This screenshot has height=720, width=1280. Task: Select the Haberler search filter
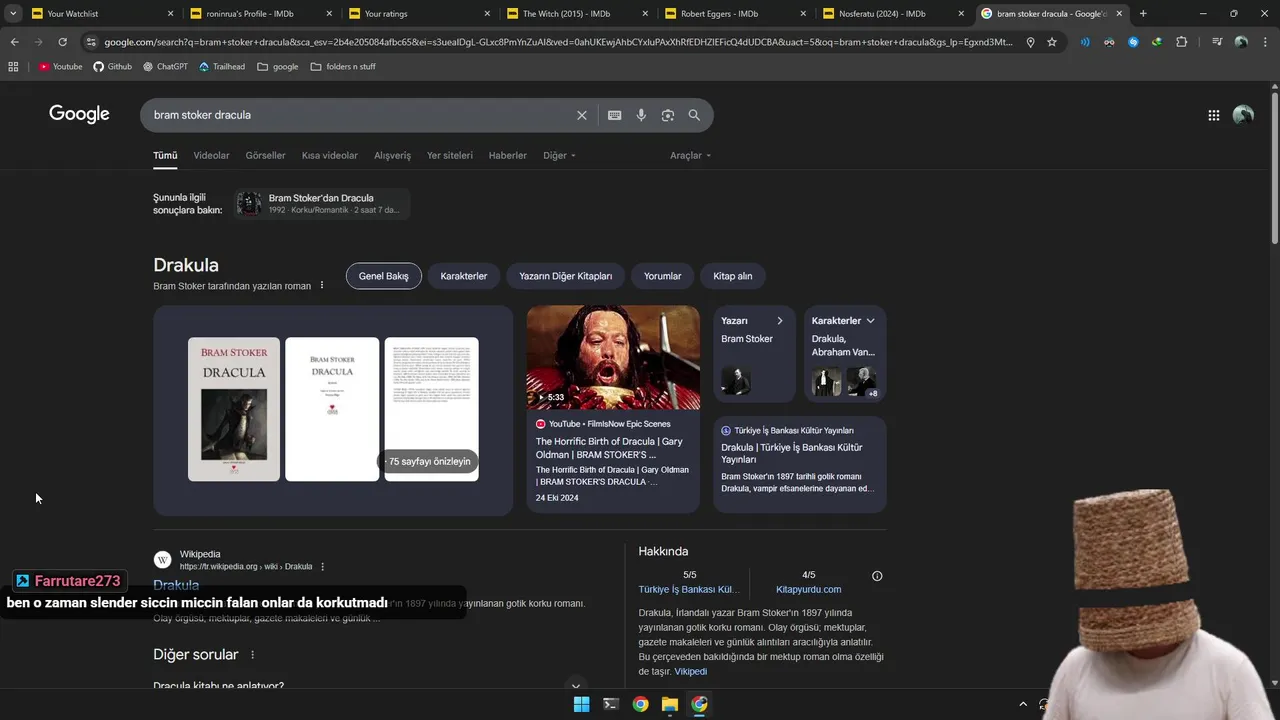pos(507,155)
